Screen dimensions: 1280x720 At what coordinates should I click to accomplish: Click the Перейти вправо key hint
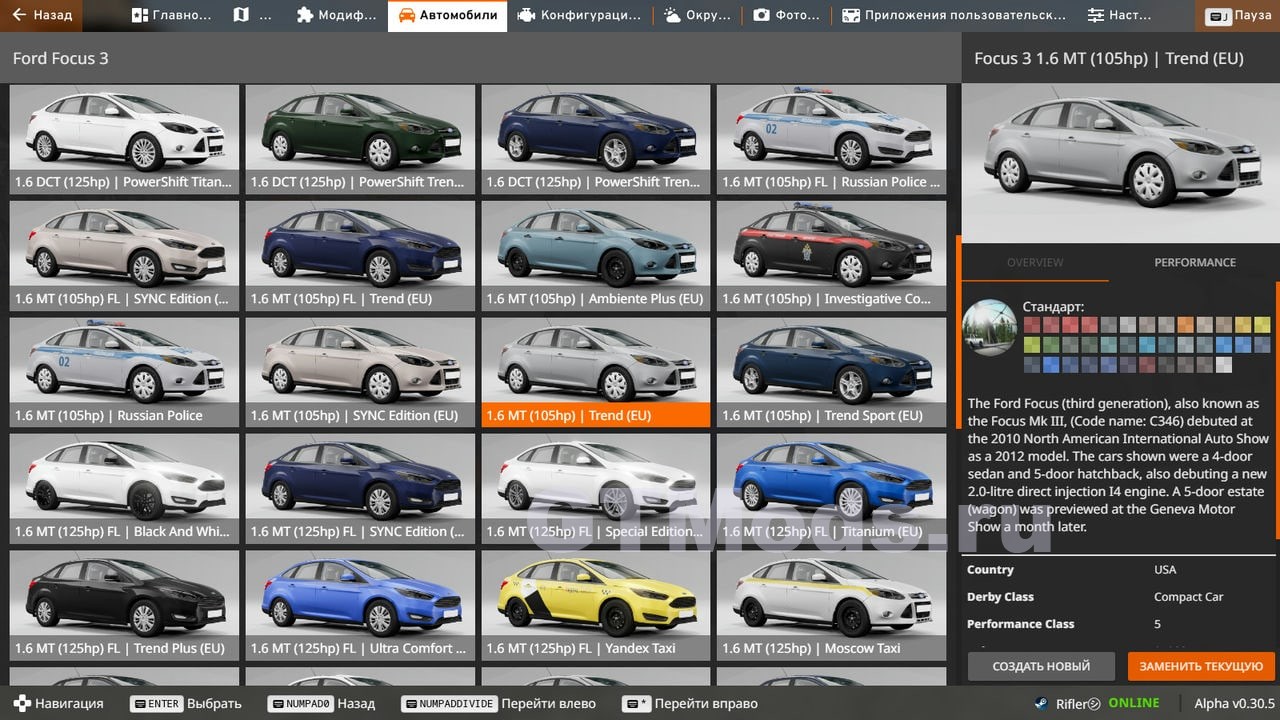click(x=690, y=703)
